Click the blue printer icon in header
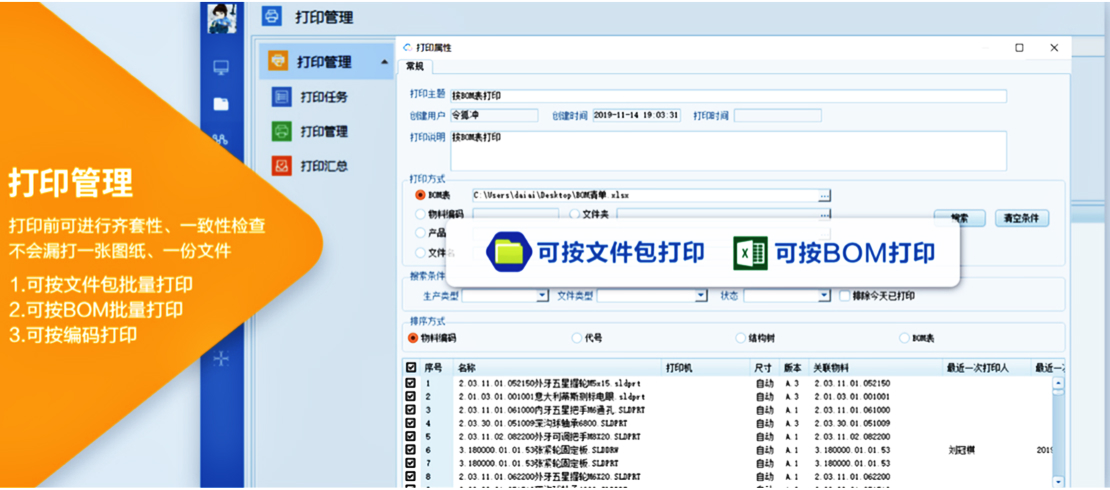Screen dimensions: 1110x490 (271, 17)
